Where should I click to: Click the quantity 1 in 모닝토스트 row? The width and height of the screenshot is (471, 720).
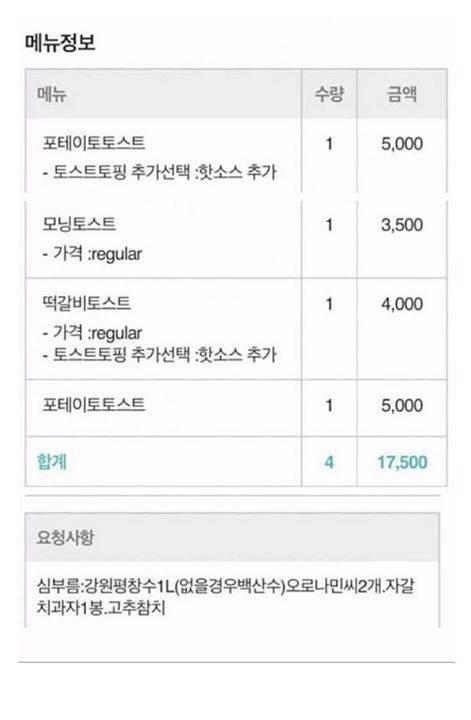tap(329, 225)
